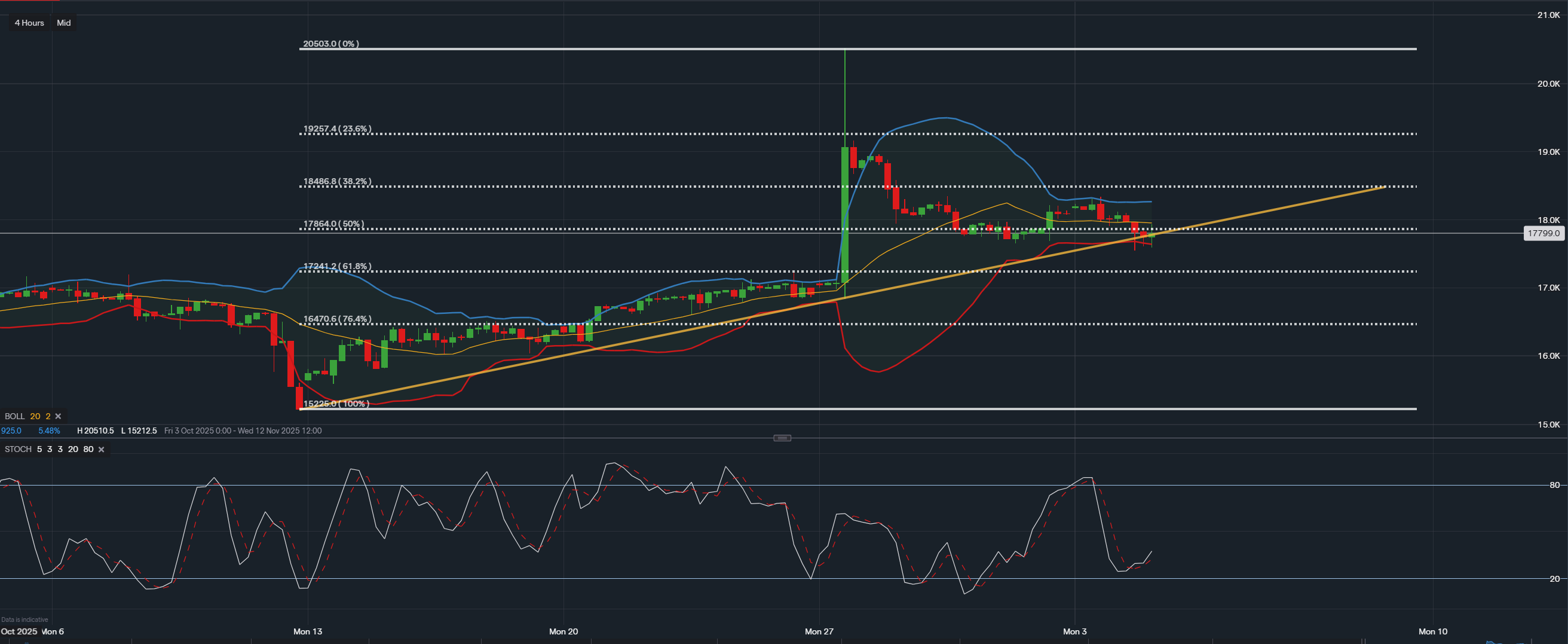This screenshot has width=1568, height=644.
Task: Click the Mon 3 date on time axis
Action: pyautogui.click(x=1074, y=631)
